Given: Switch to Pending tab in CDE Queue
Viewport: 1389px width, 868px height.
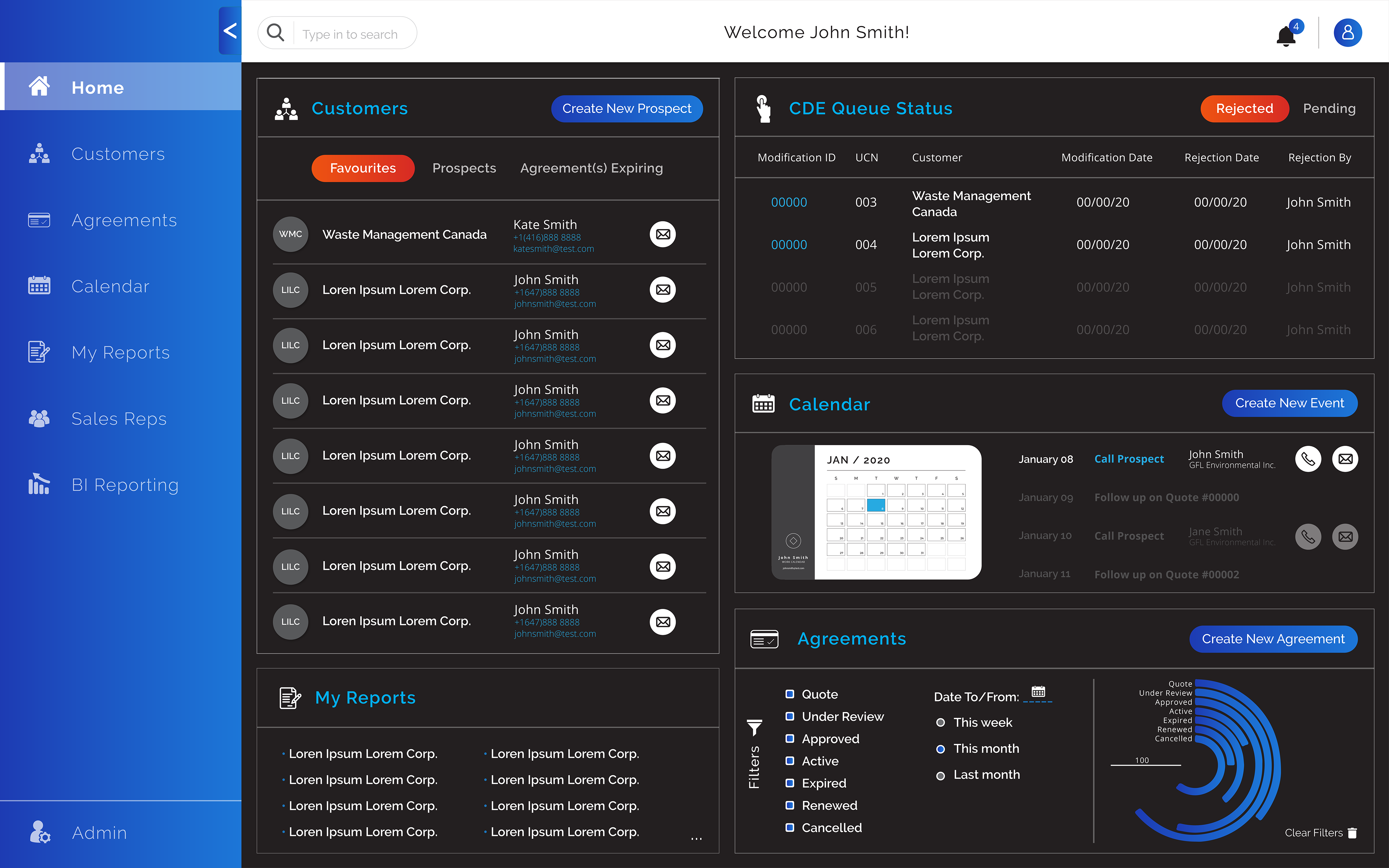Looking at the screenshot, I should 1329,109.
